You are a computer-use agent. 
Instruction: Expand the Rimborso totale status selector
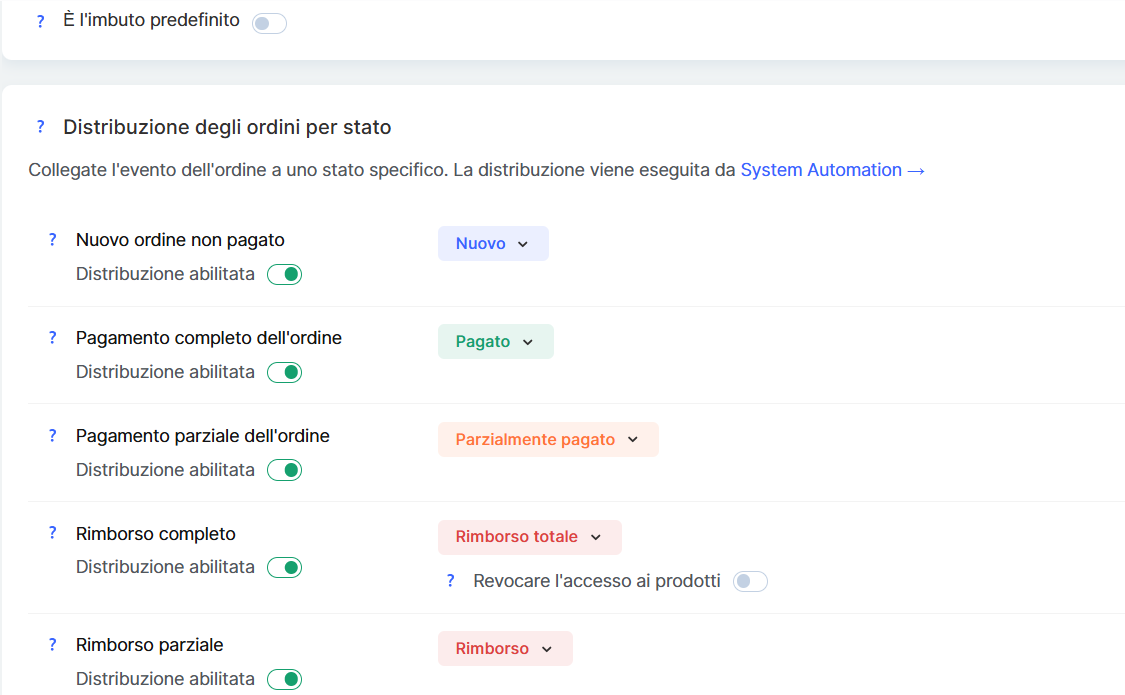tap(529, 537)
